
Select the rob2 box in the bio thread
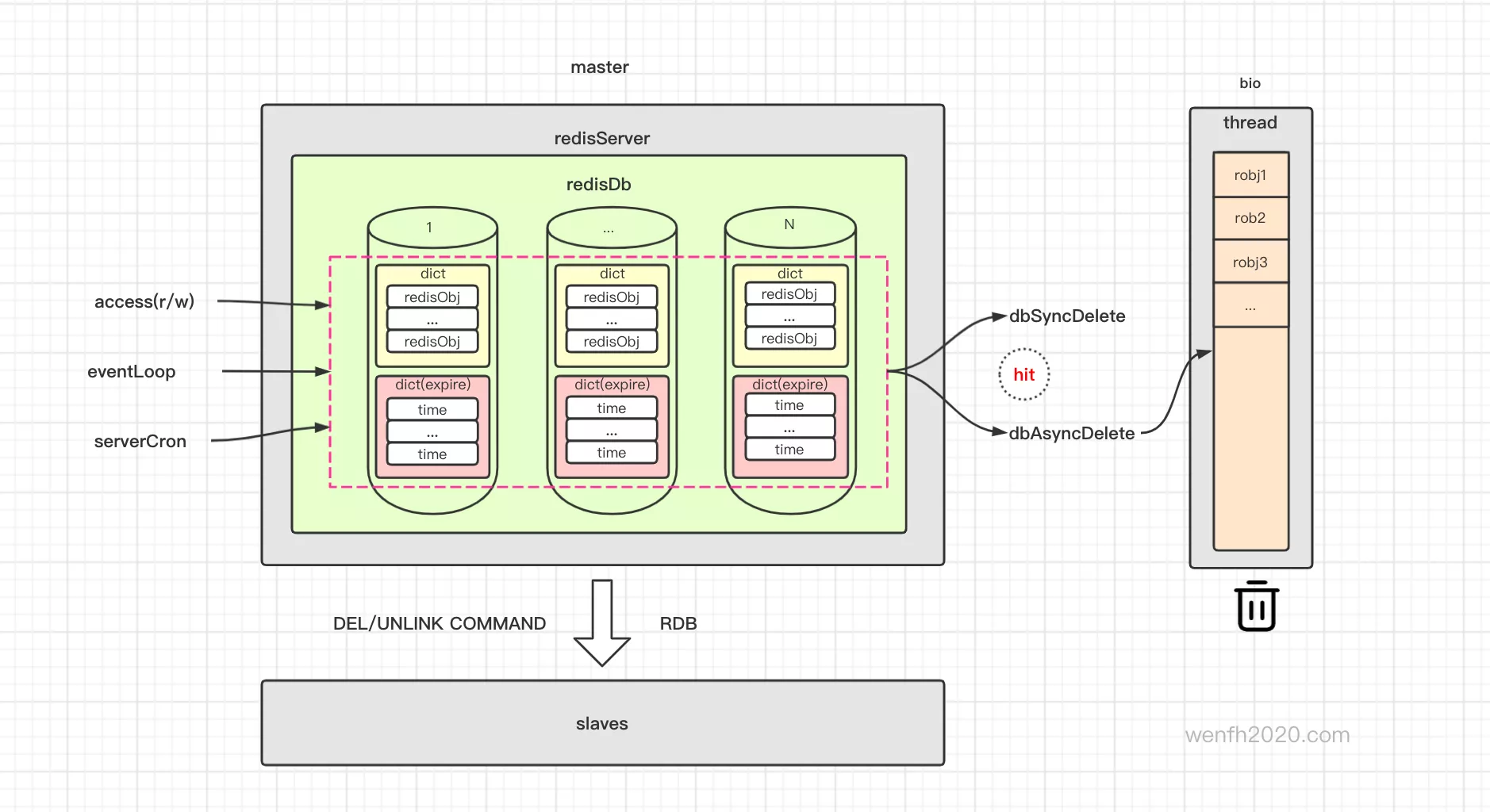click(x=1250, y=218)
